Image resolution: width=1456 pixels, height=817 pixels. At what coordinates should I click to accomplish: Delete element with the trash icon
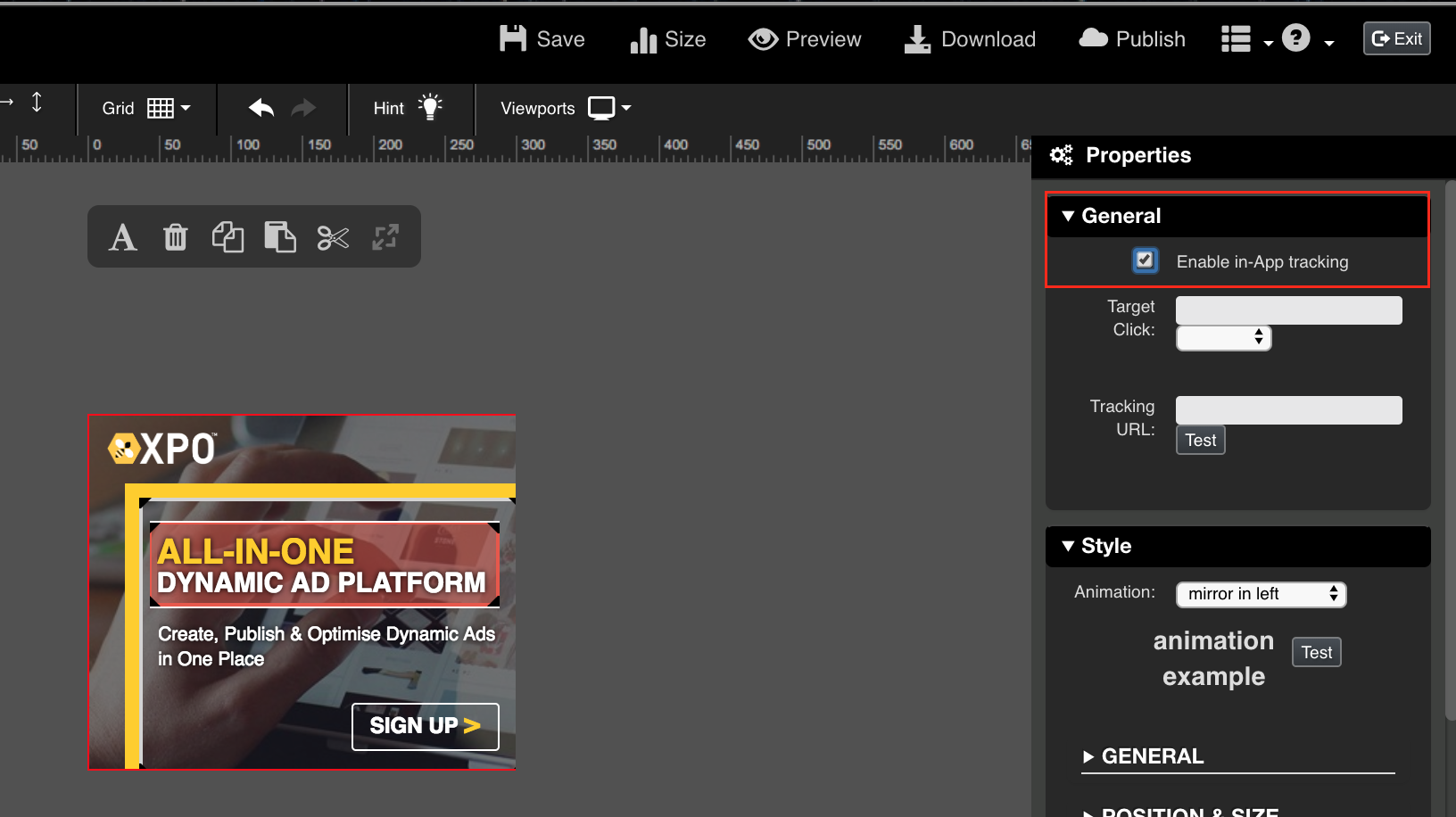176,237
